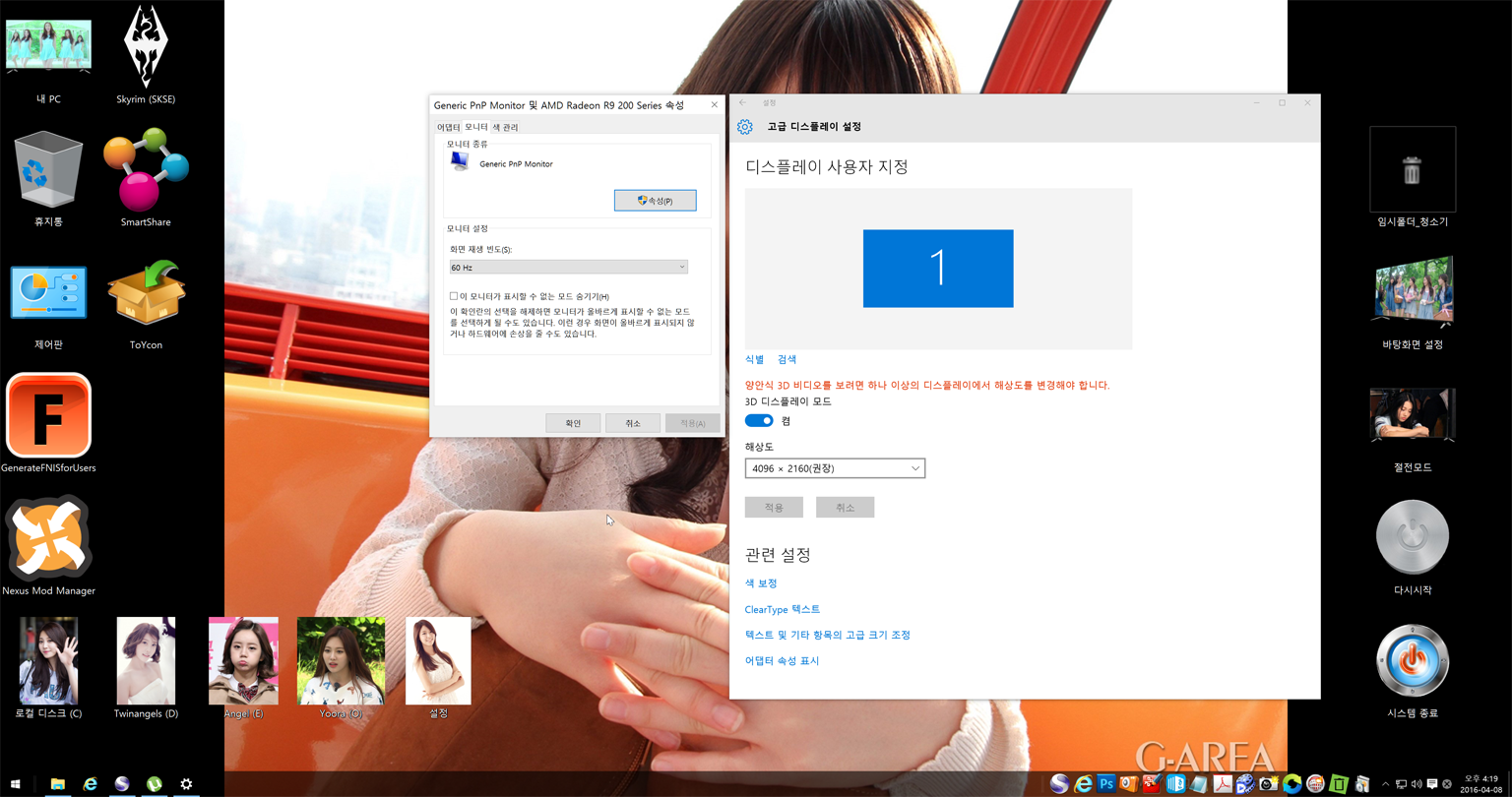The image size is (1512, 797).
Task: Open the 어댑터 속성 표시 link
Action: pyautogui.click(x=782, y=660)
